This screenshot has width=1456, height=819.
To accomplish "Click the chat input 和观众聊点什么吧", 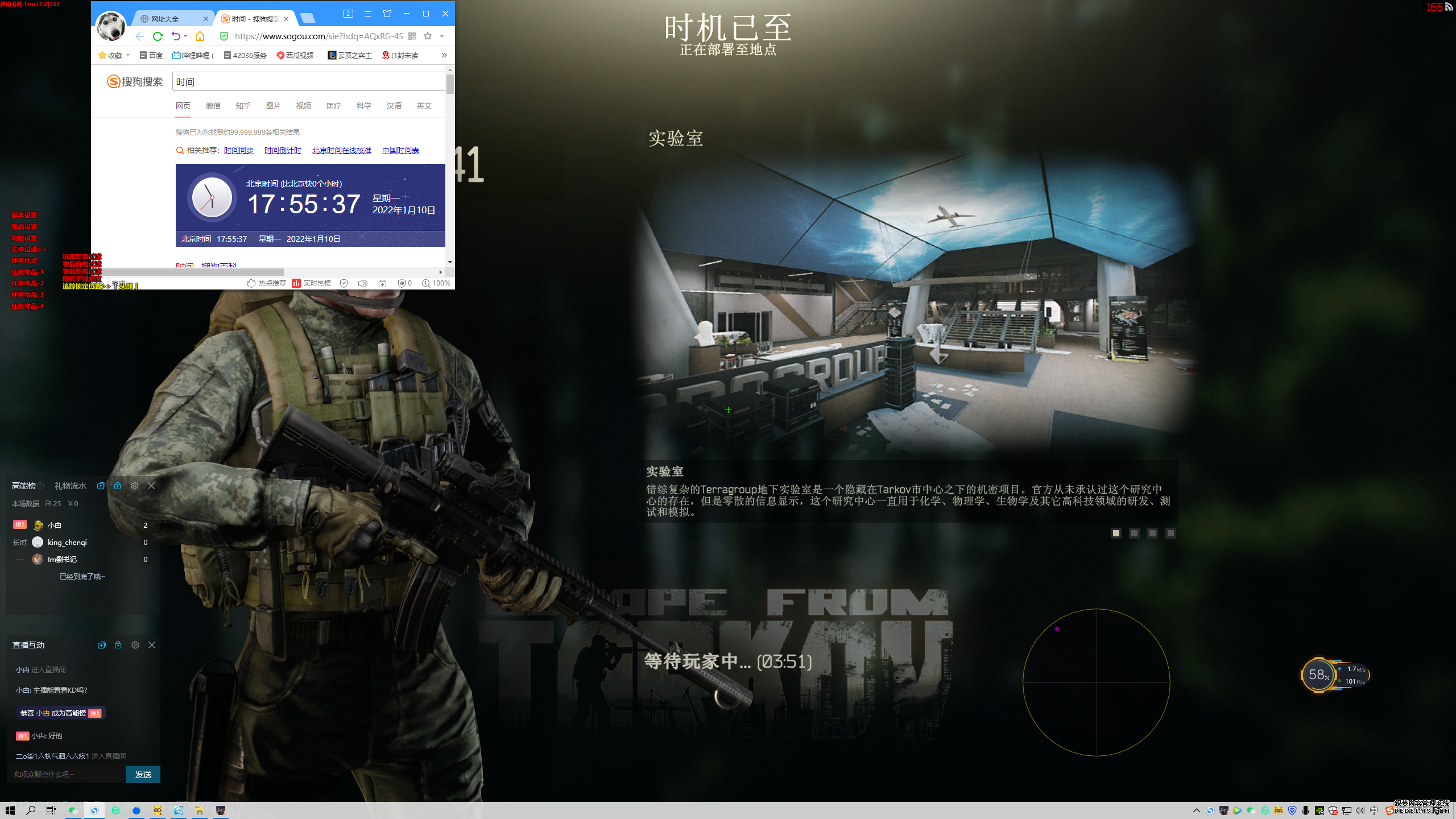I will click(66, 775).
